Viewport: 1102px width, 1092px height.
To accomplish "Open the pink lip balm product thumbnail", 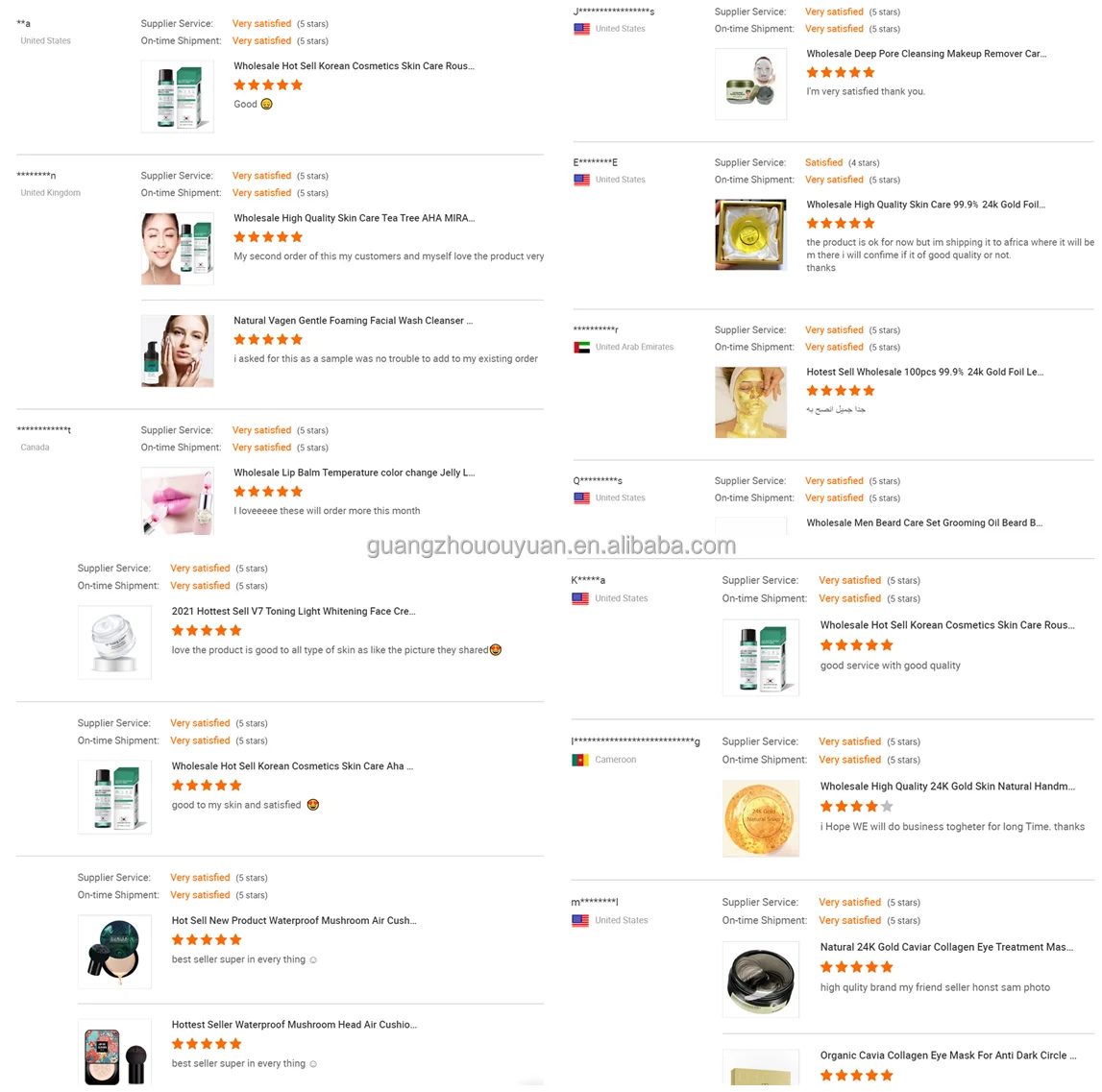I will coord(178,500).
